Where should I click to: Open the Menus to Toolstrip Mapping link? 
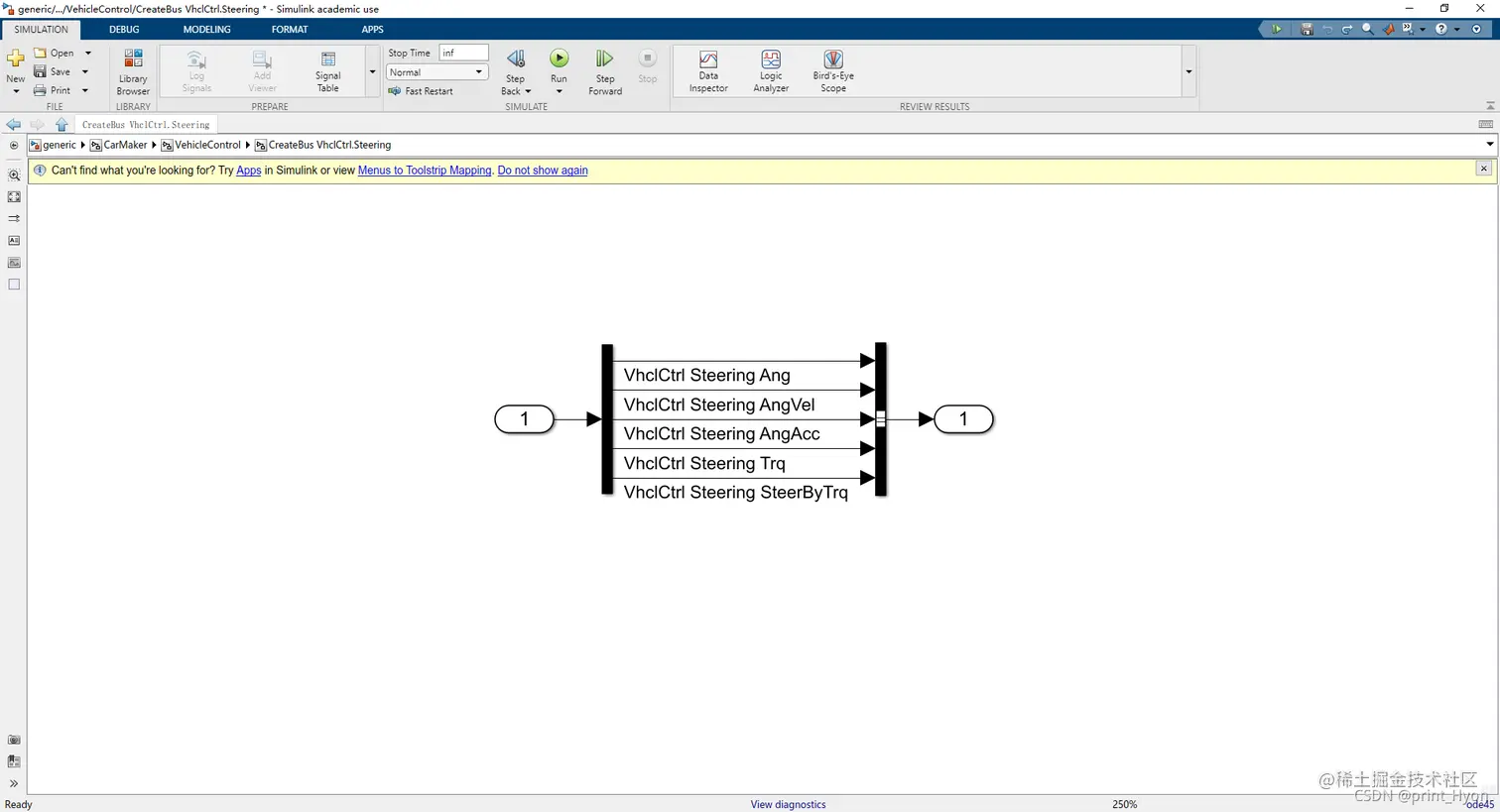coord(425,171)
